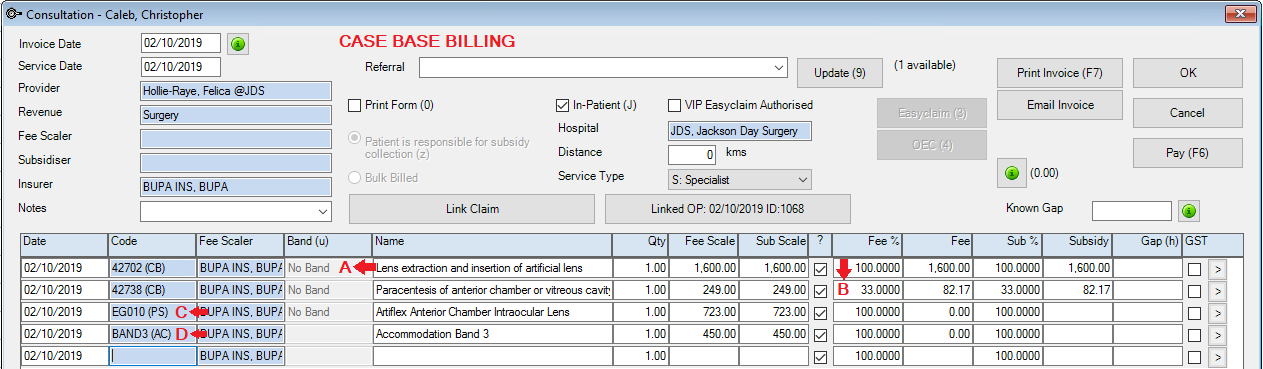Click the arrow button on the 42738 (CB) row
The width and height of the screenshot is (1263, 369).
pos(1216,290)
